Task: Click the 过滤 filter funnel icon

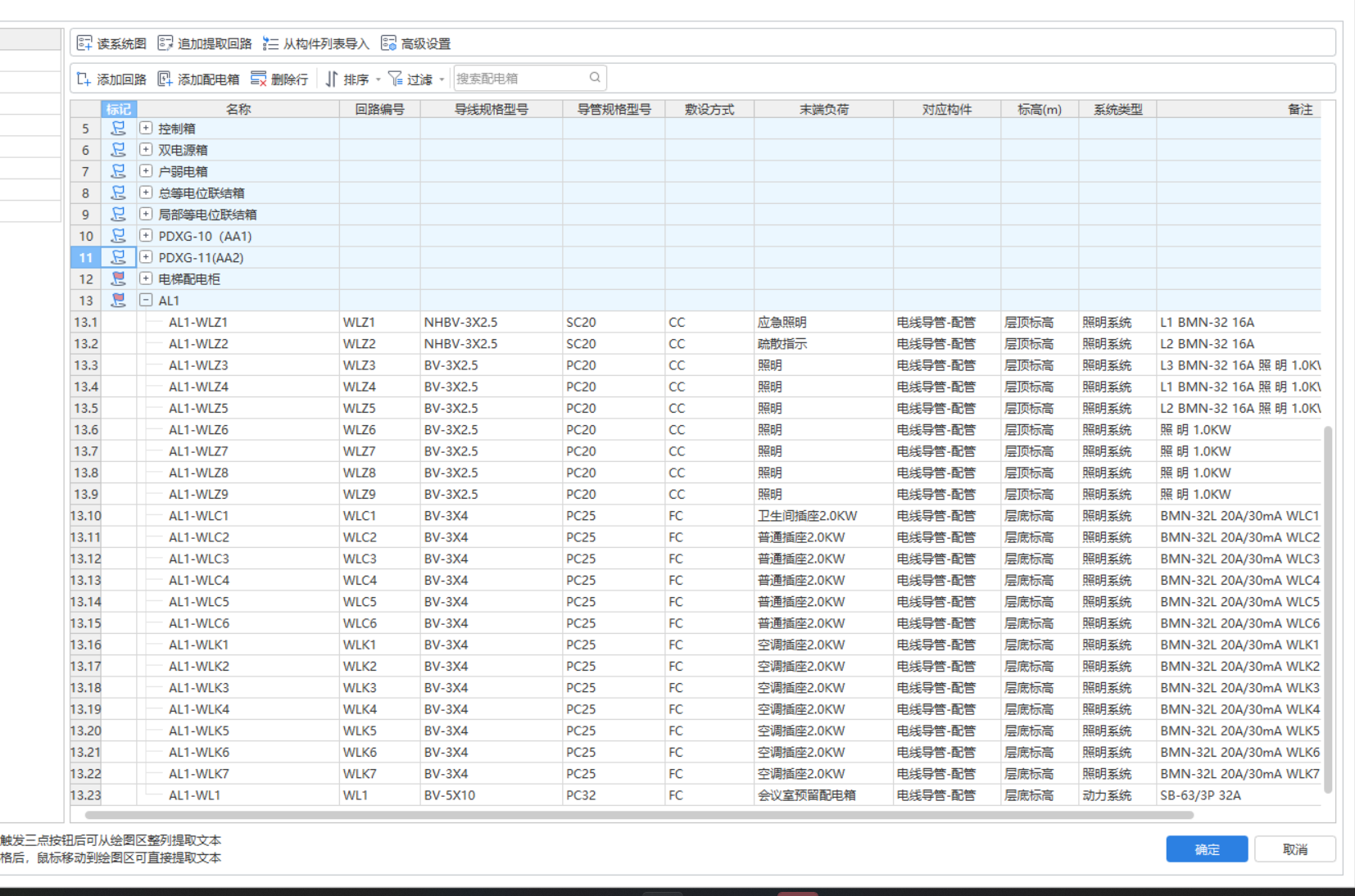Action: [x=395, y=79]
